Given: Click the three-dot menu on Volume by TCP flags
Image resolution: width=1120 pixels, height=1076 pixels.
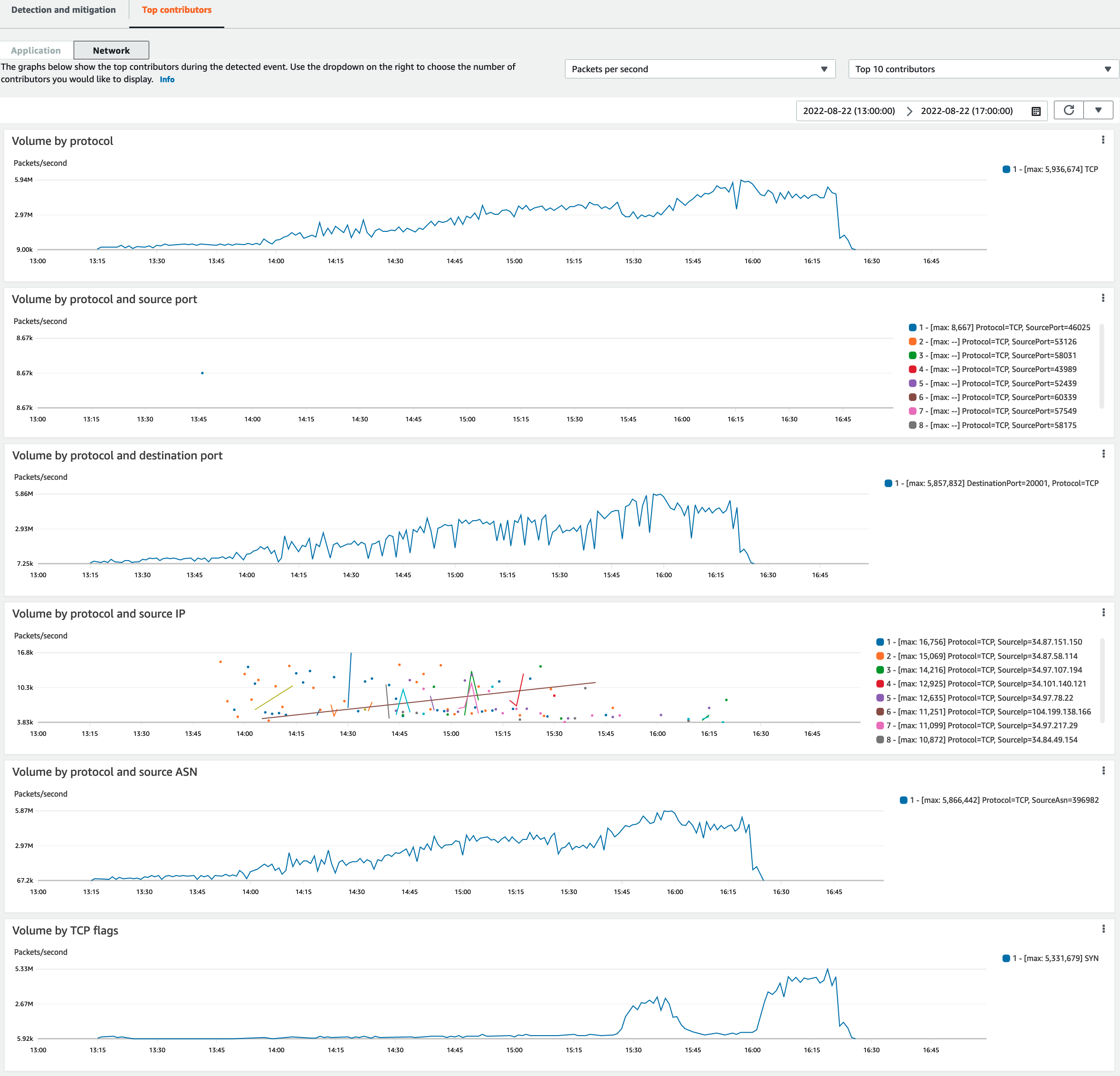Looking at the screenshot, I should coord(1103,929).
